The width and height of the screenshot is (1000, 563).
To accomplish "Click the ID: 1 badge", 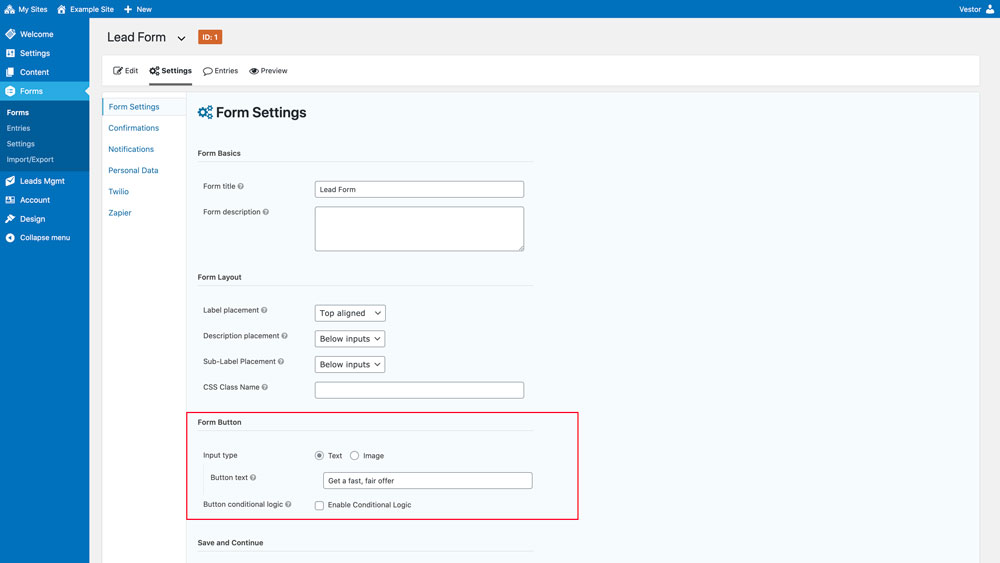I will (210, 37).
